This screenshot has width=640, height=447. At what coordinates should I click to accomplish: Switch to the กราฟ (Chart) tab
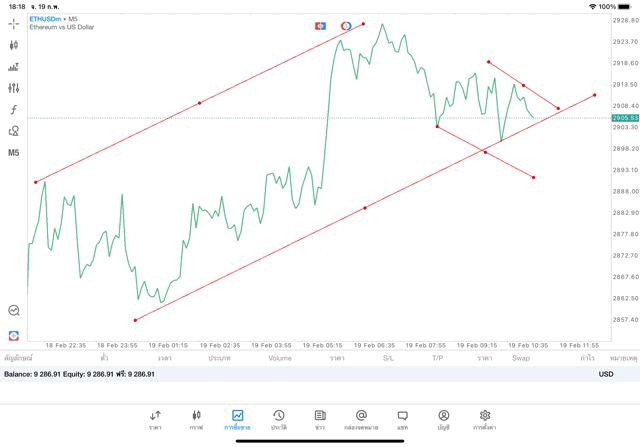pos(196,419)
